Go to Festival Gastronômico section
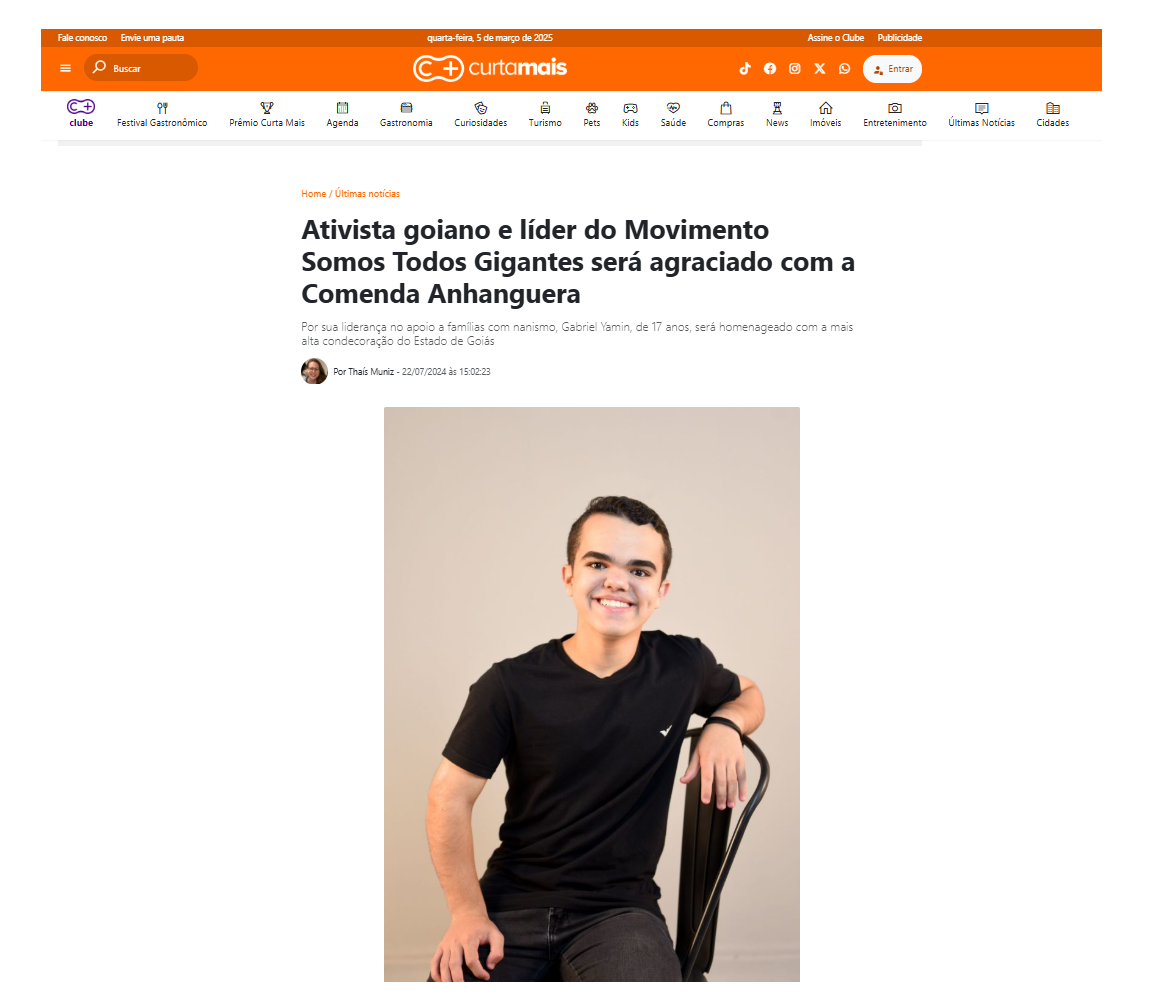Viewport: 1159px width, 1003px height. pos(162,115)
